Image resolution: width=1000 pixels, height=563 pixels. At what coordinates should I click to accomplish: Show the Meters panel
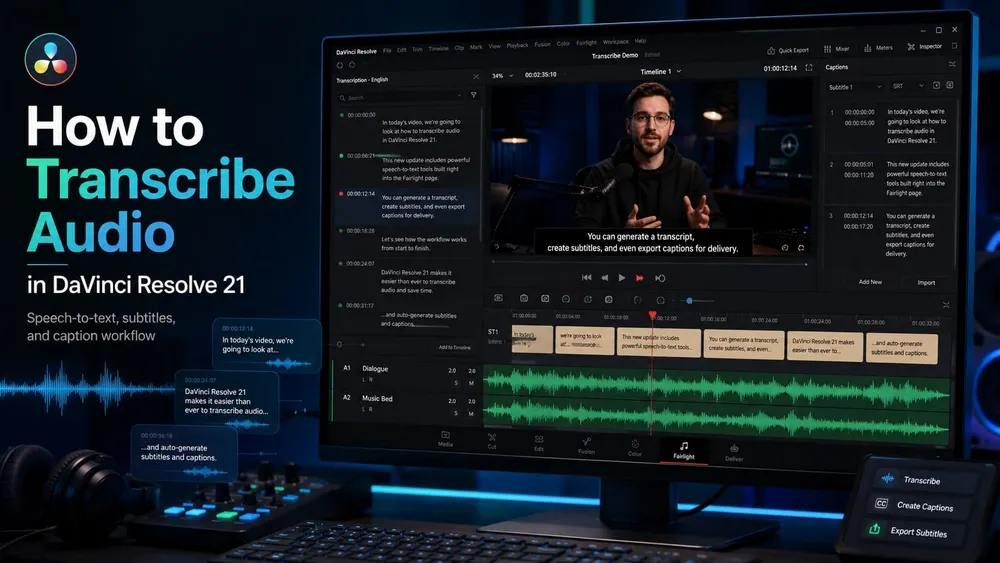878,48
